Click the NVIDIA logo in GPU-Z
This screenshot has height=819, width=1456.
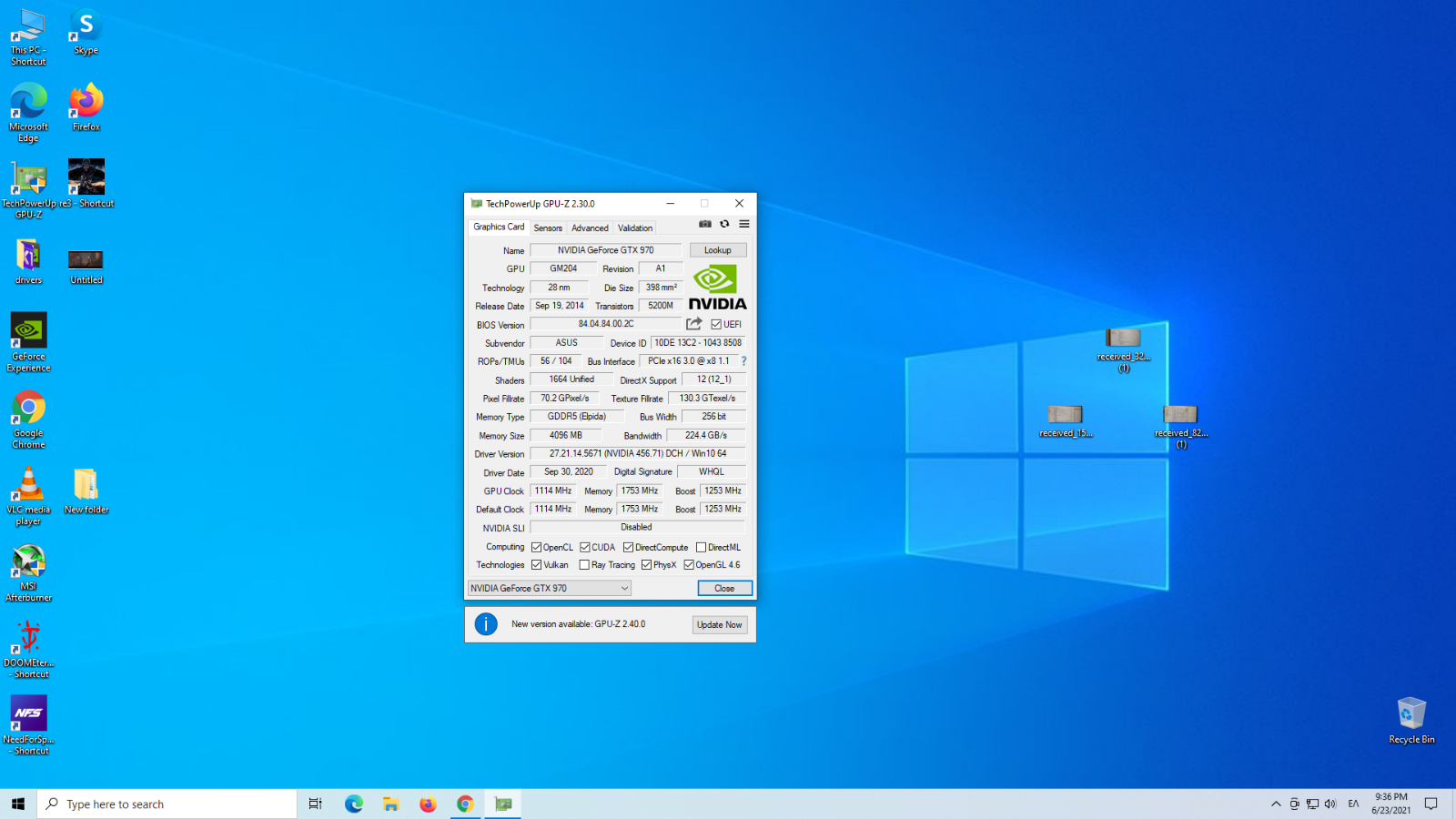pos(717,288)
